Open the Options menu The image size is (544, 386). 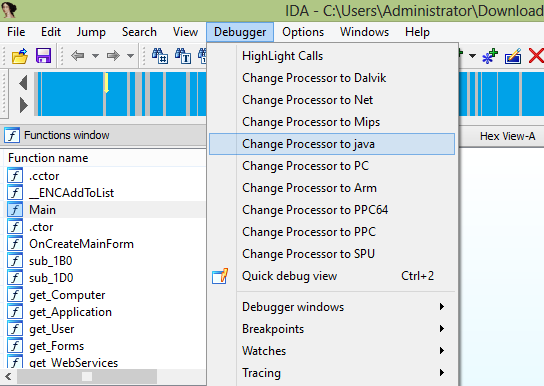tap(303, 32)
